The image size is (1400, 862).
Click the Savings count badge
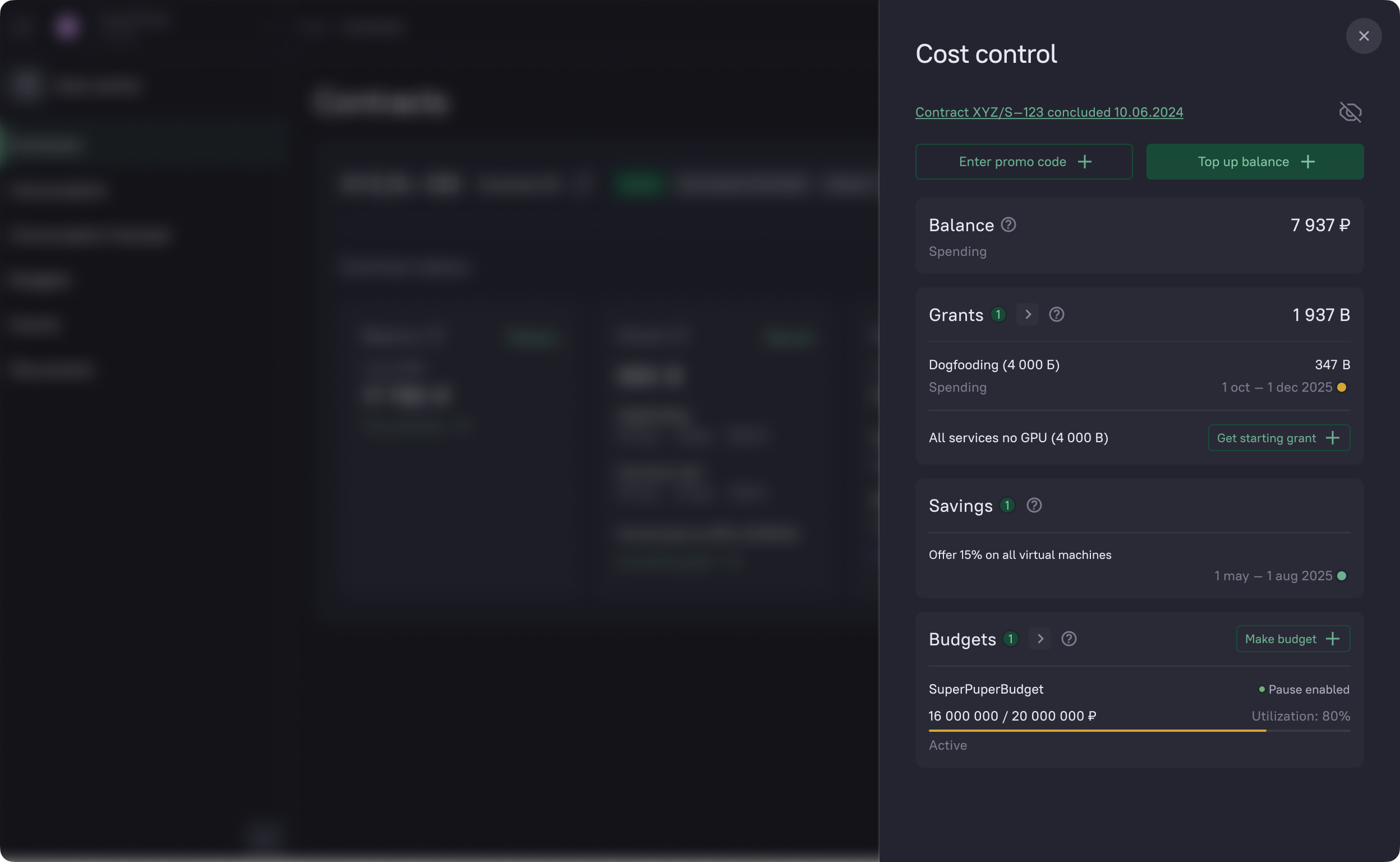coord(1007,506)
